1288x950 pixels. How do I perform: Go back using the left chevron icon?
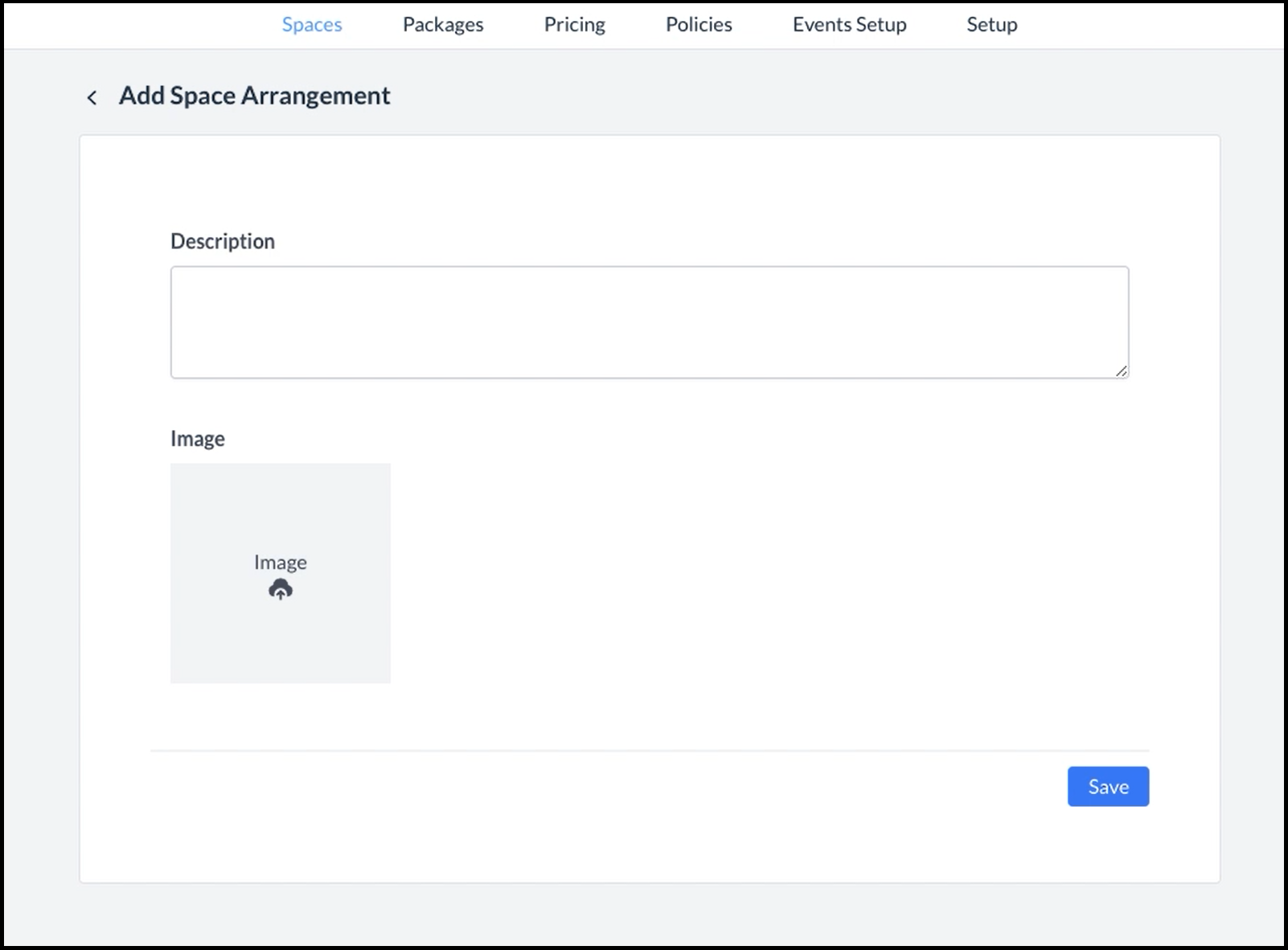[x=92, y=97]
